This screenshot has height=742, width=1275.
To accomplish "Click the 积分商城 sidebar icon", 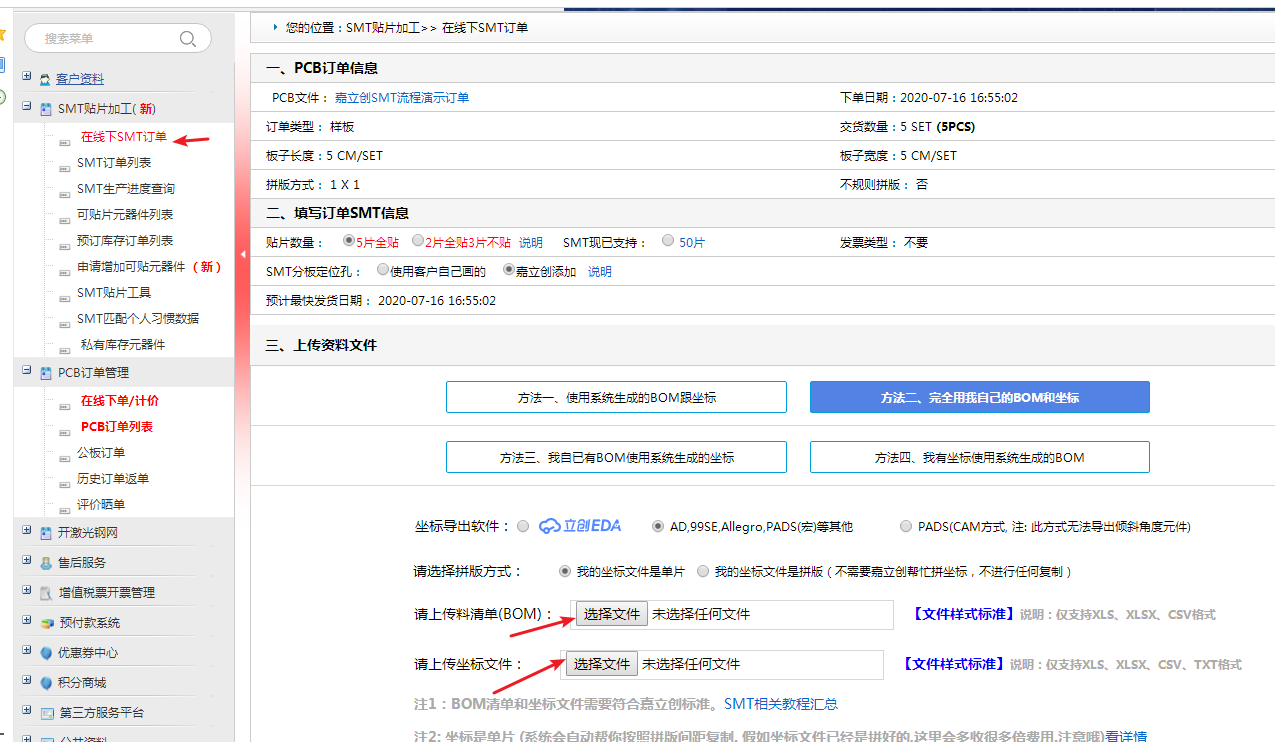I will pos(46,683).
